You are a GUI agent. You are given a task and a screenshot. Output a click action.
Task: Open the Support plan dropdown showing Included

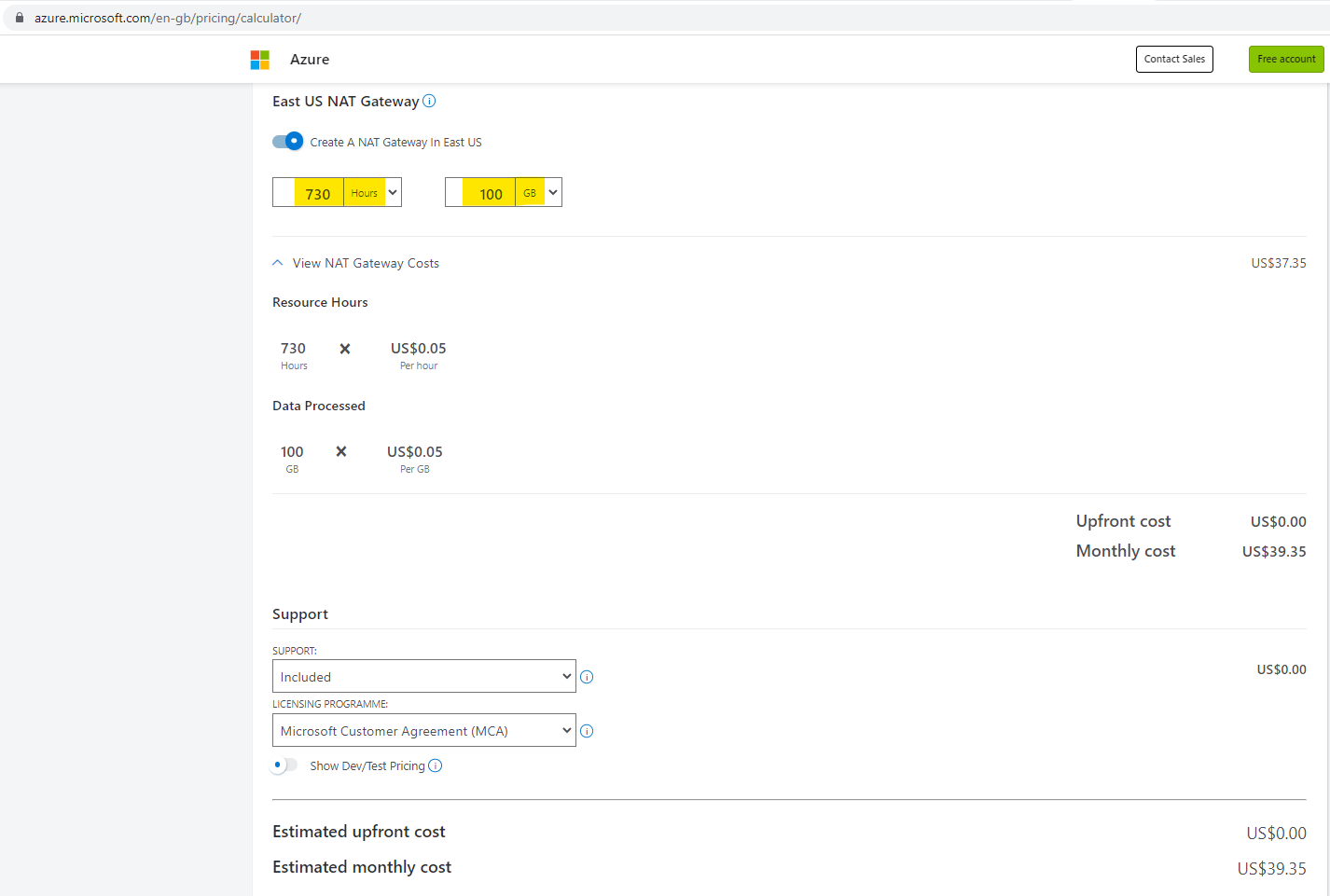pos(424,676)
